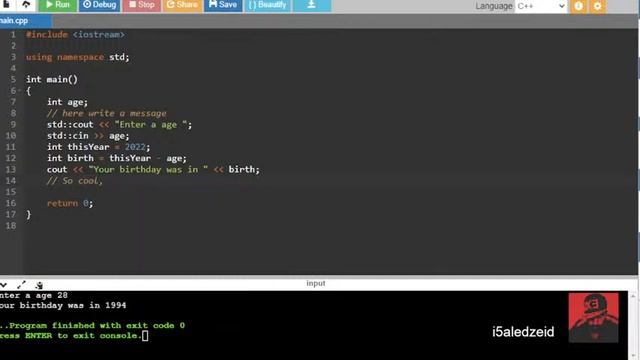The image size is (640, 360).
Task: Click the 'using namespace std;' line
Action: [x=78, y=57]
